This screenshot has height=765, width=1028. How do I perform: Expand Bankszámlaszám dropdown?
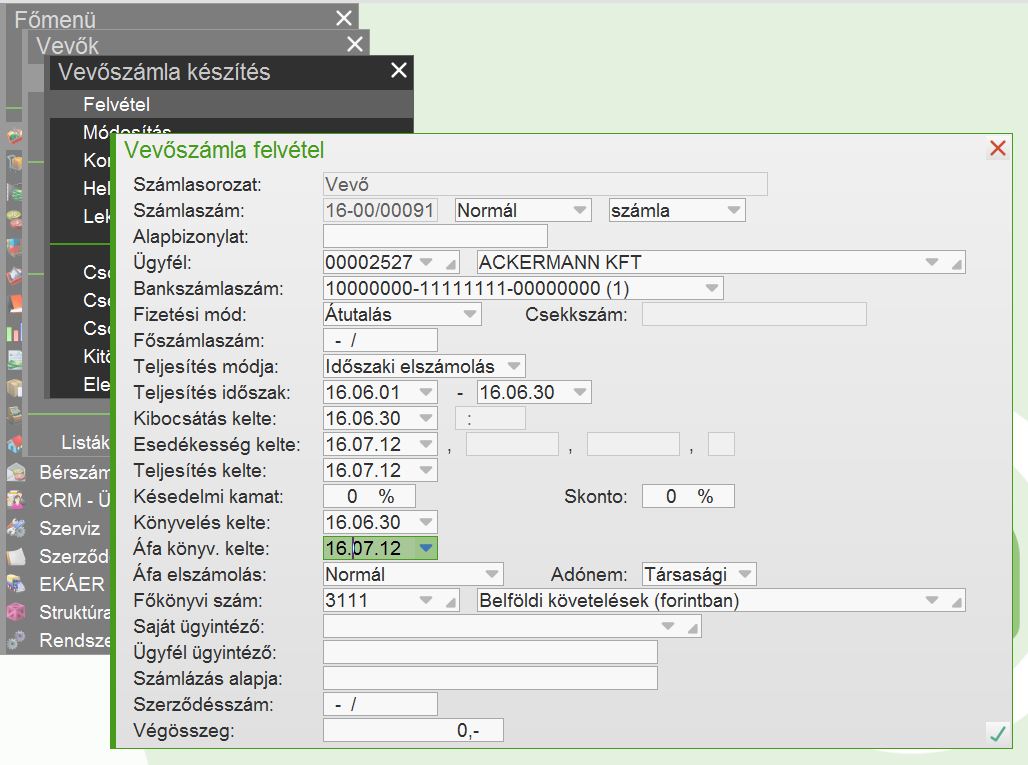pyautogui.click(x=712, y=288)
